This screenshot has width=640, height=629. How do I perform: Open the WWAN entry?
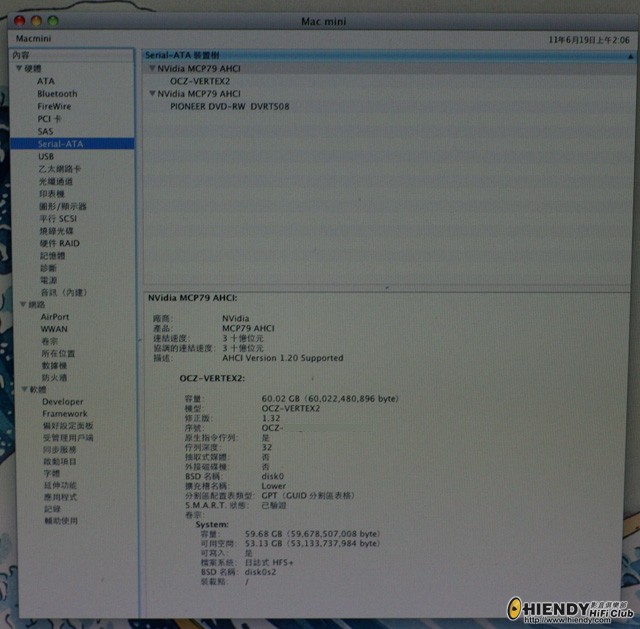click(54, 329)
